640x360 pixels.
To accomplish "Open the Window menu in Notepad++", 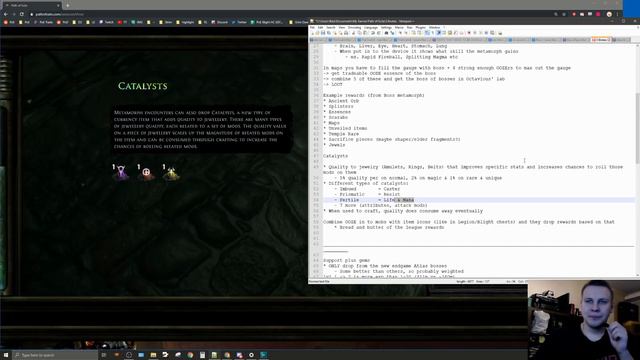I will coord(434,27).
